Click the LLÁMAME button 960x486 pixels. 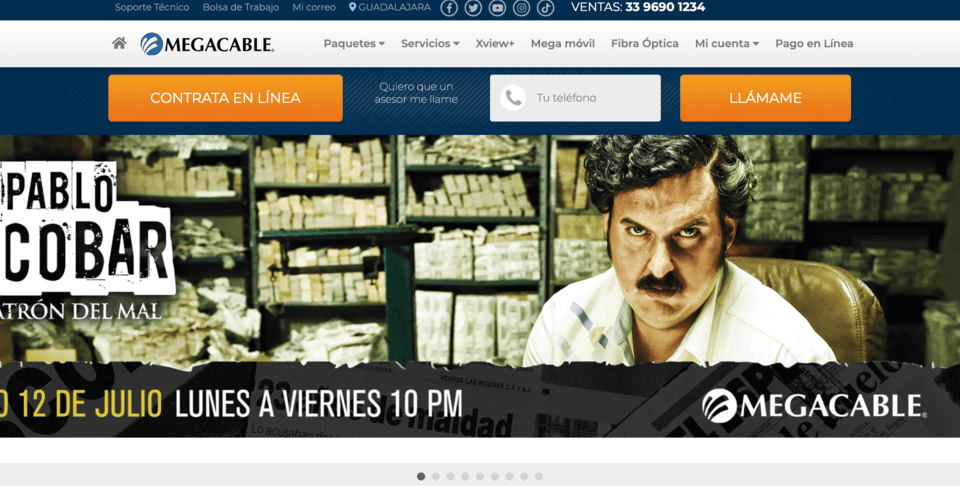[765, 98]
